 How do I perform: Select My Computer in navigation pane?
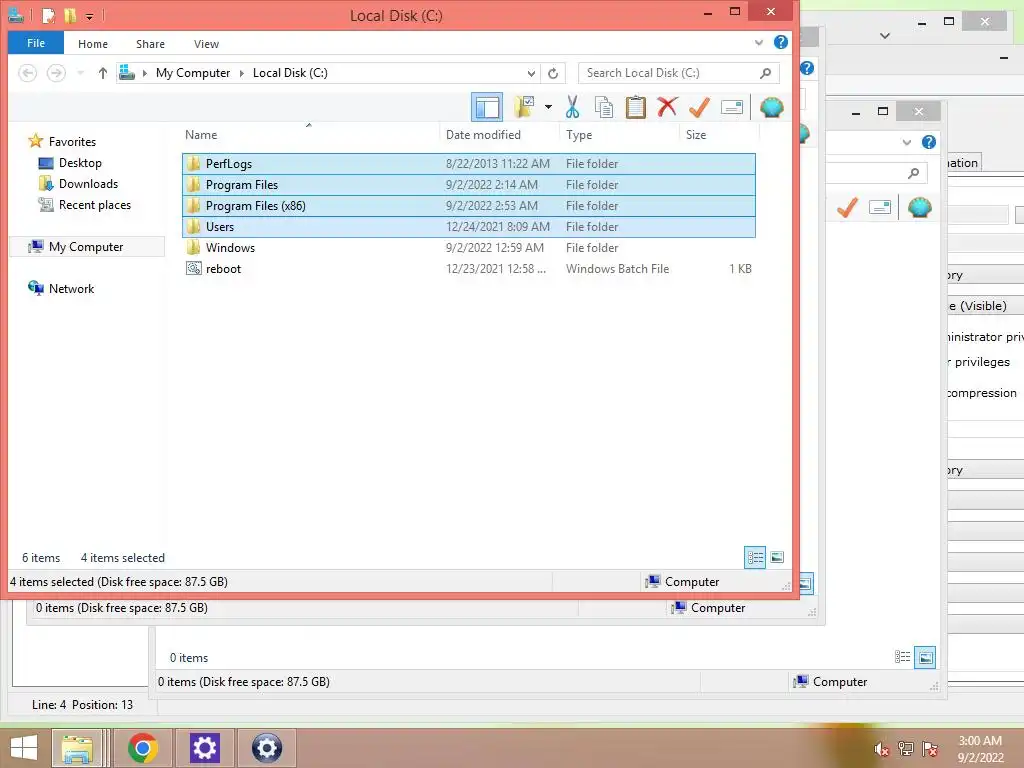tap(86, 247)
